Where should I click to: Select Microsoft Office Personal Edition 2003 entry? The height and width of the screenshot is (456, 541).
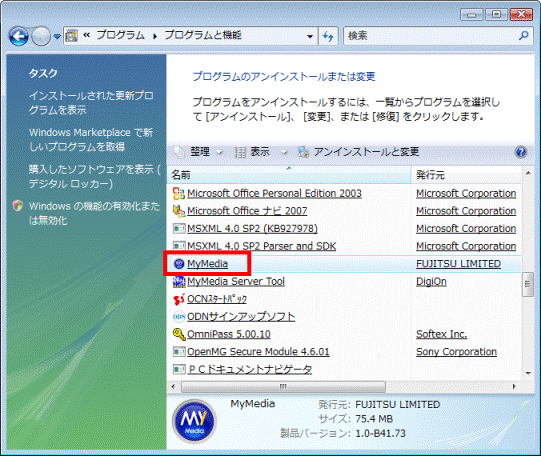[274, 194]
